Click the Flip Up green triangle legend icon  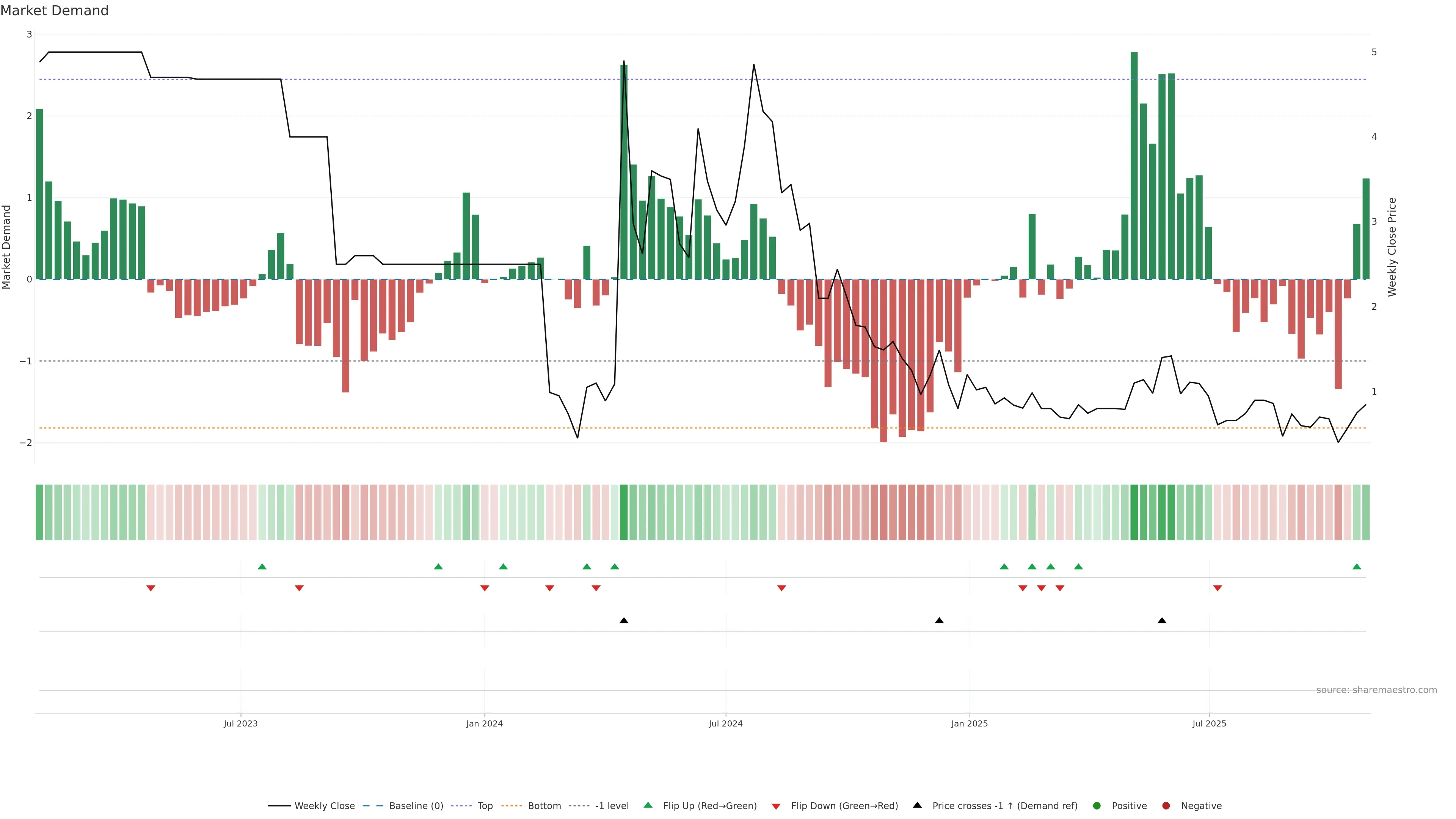click(648, 805)
